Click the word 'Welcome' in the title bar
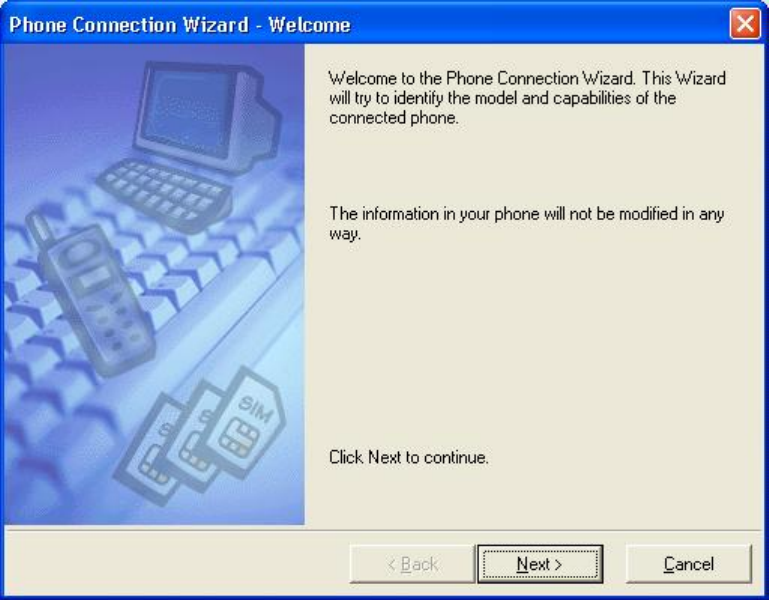Screen dimensions: 769x600 [x=309, y=25]
